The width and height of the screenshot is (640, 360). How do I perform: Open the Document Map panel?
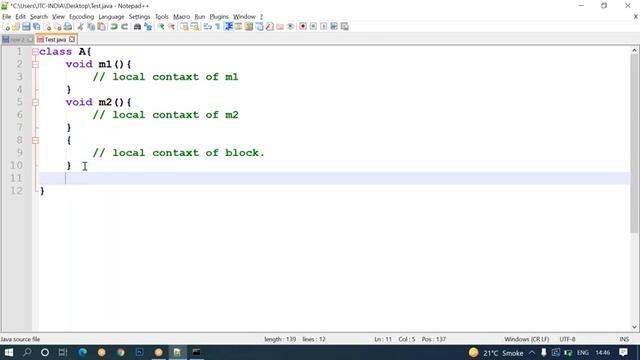tap(249, 27)
